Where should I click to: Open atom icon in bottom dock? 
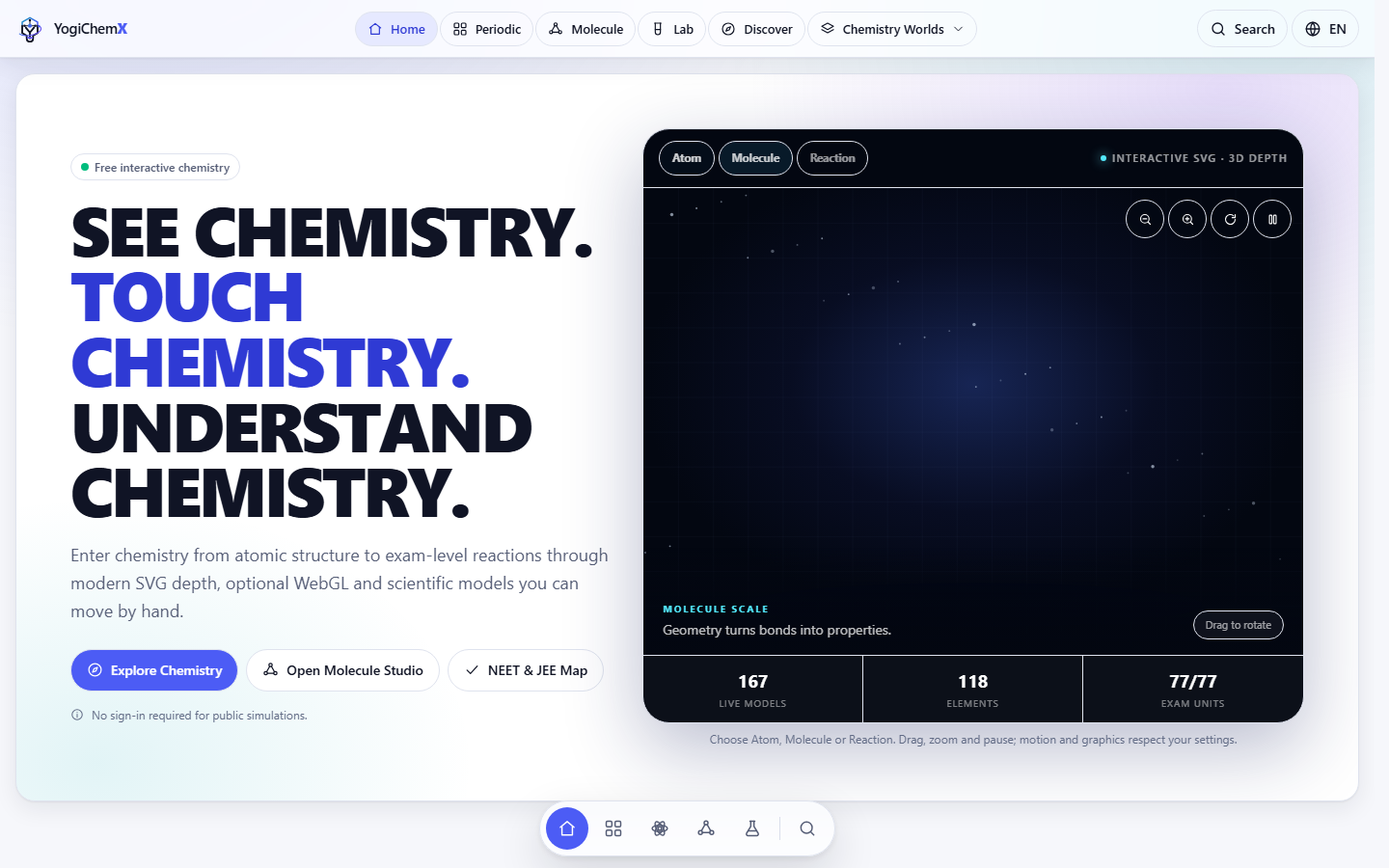660,828
